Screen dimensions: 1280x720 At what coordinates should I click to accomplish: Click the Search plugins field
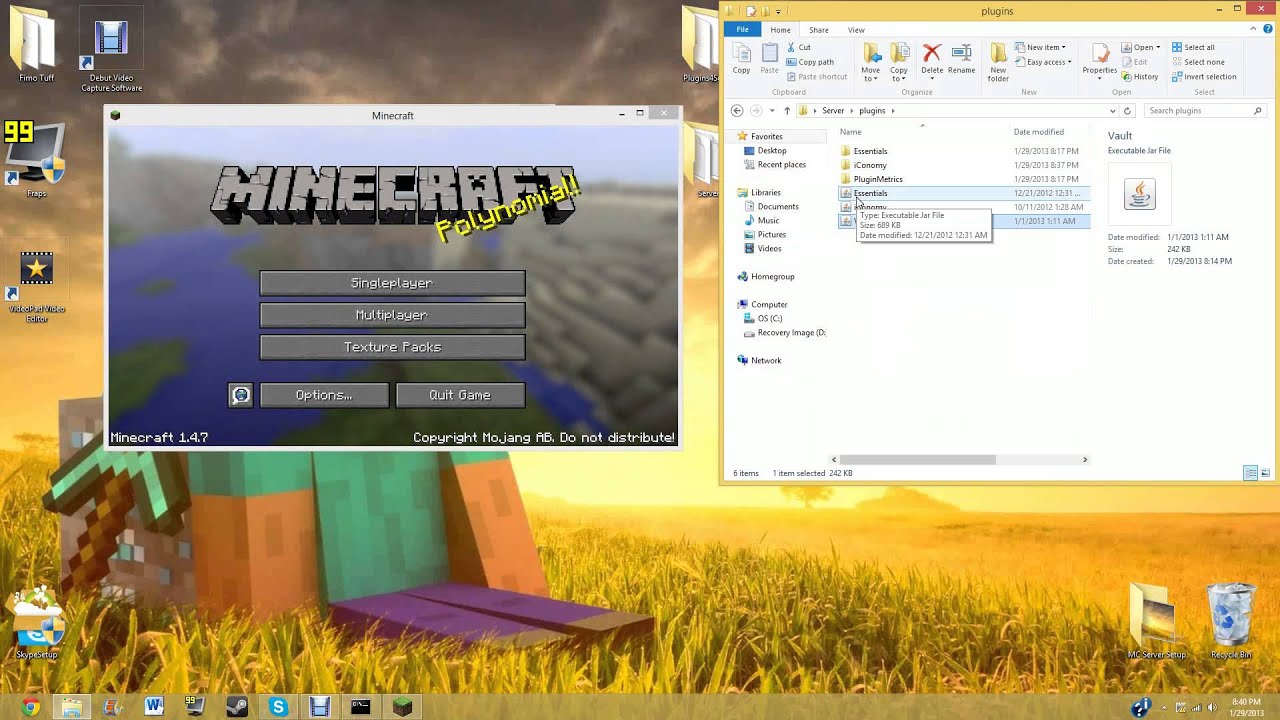coord(1205,111)
